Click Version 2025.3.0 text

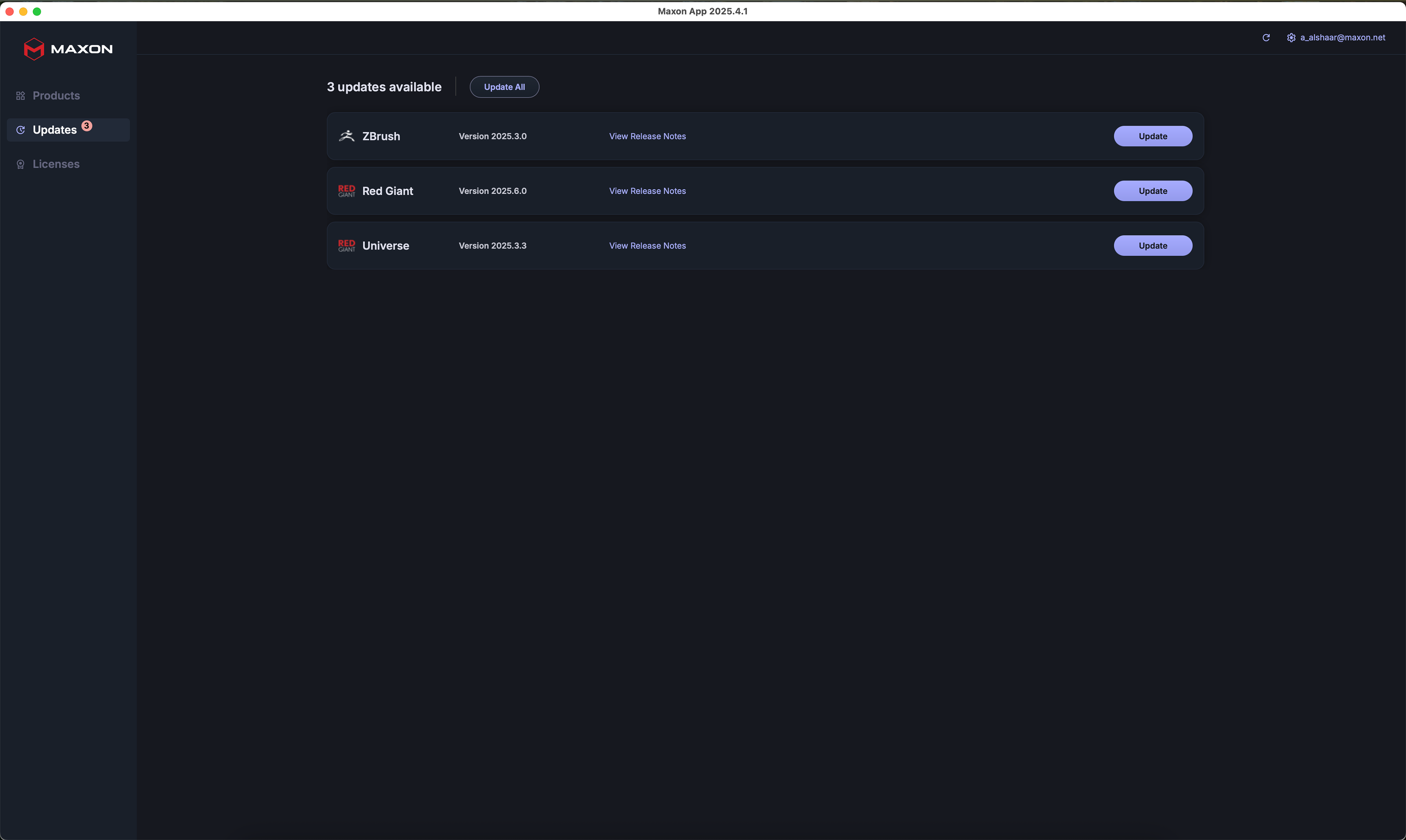pyautogui.click(x=492, y=137)
